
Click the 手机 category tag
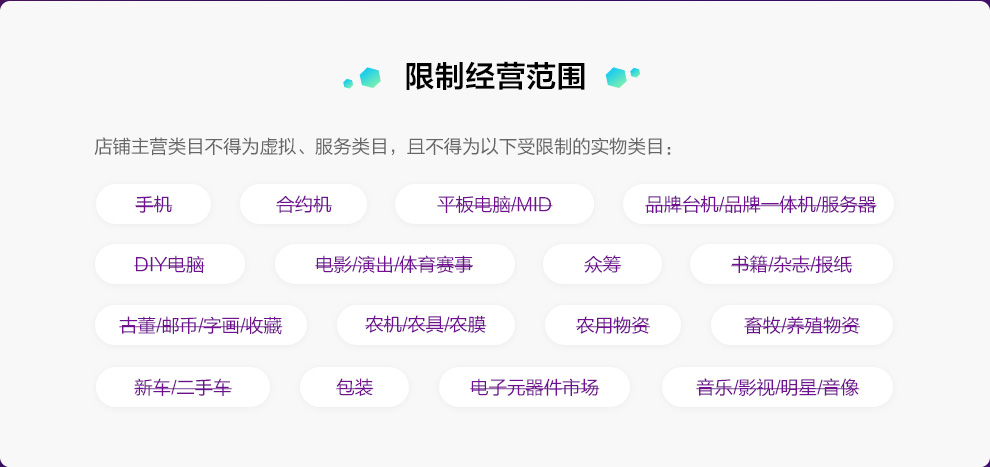click(x=153, y=205)
